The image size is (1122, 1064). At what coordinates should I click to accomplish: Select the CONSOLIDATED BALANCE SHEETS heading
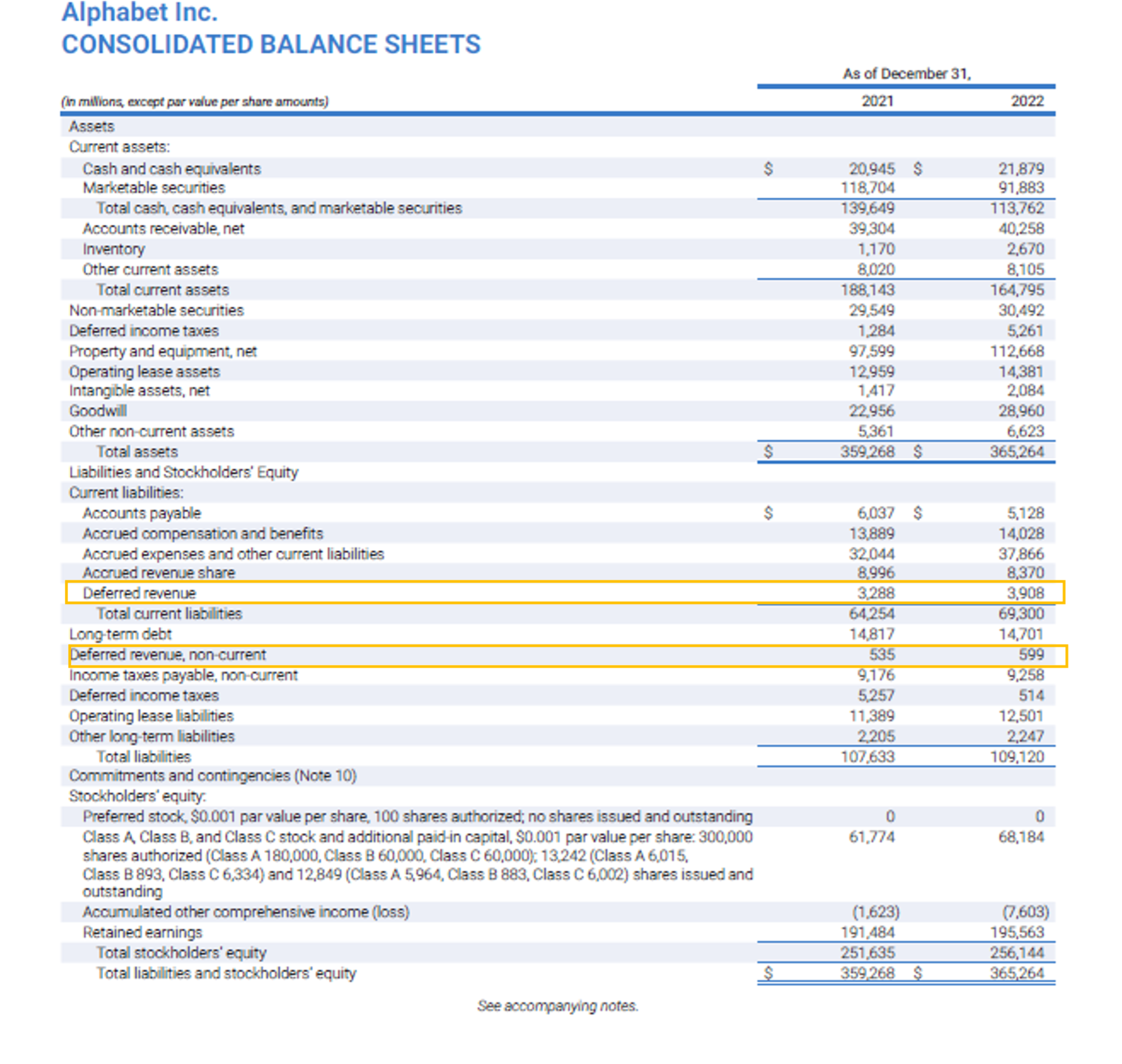pos(271,44)
